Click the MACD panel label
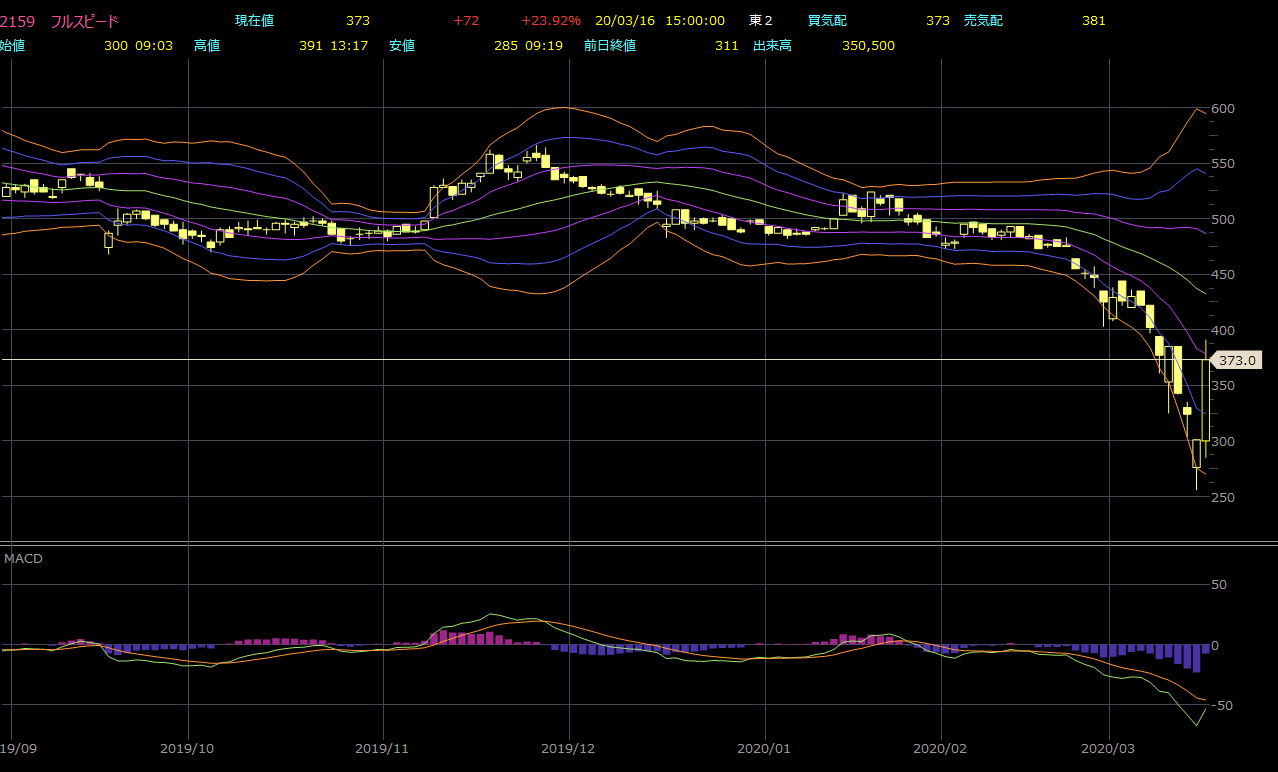This screenshot has height=772, width=1278. [x=23, y=558]
